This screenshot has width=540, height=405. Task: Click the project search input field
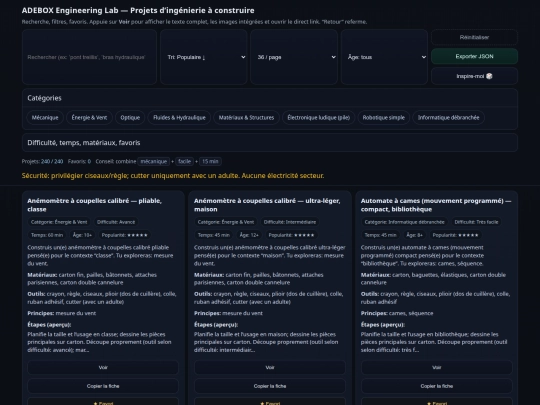pyautogui.click(x=89, y=57)
